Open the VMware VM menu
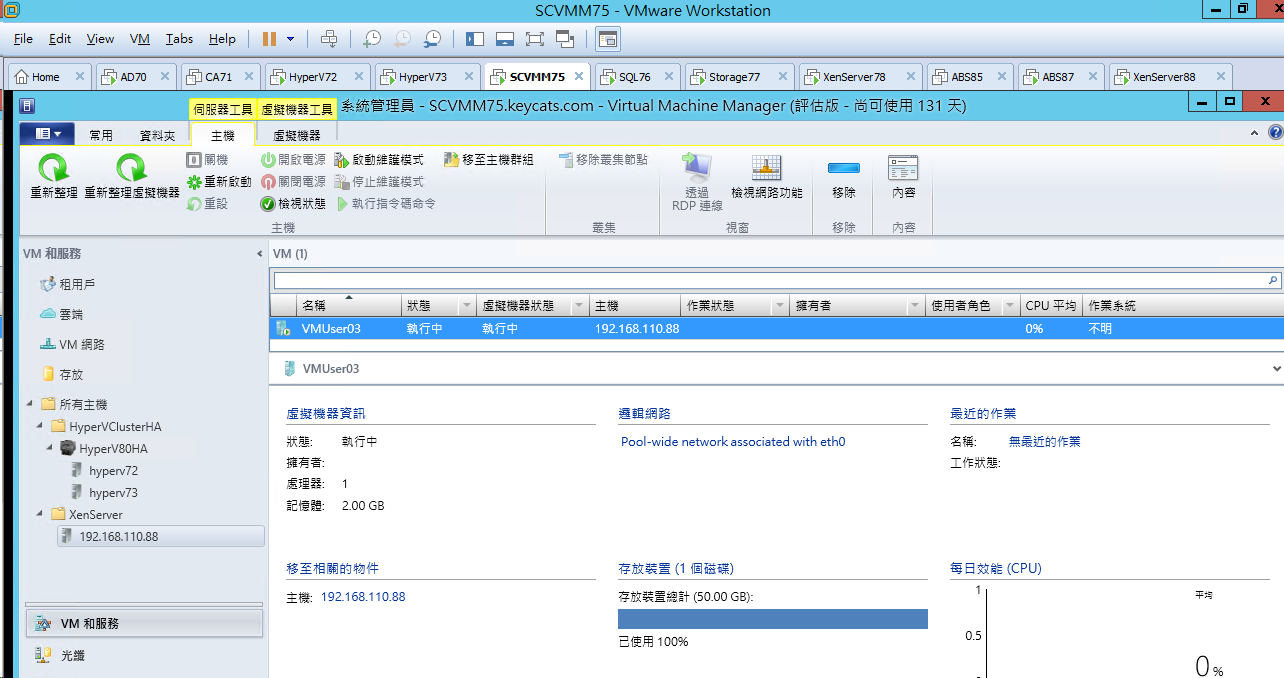 (140, 39)
